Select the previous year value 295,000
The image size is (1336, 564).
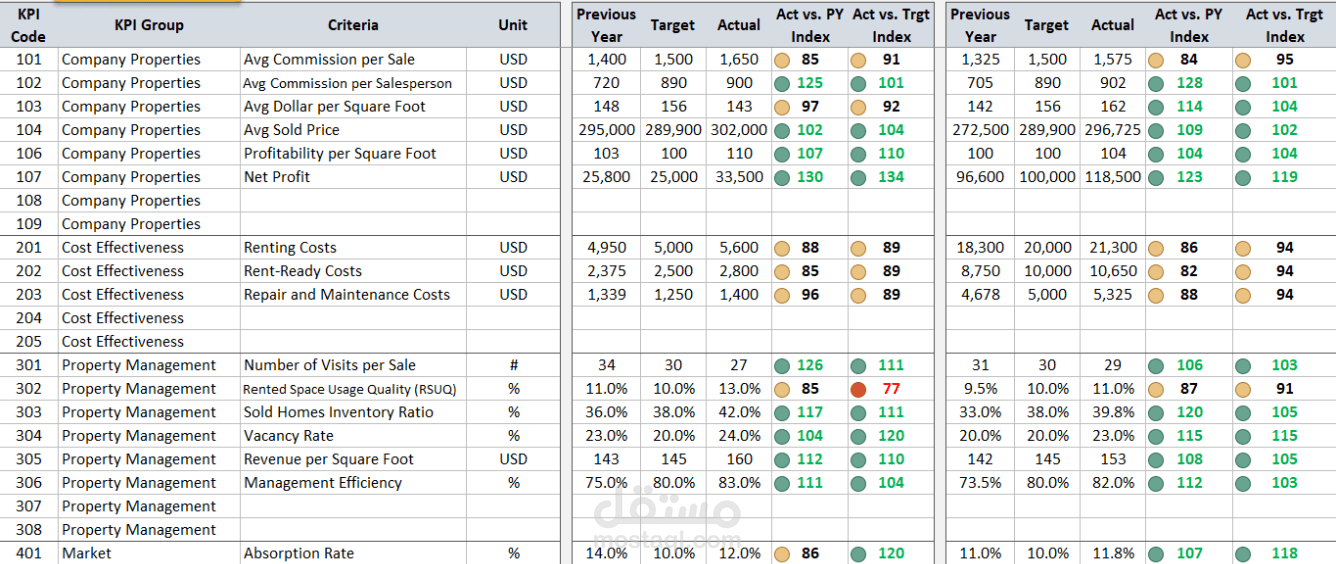(x=606, y=130)
